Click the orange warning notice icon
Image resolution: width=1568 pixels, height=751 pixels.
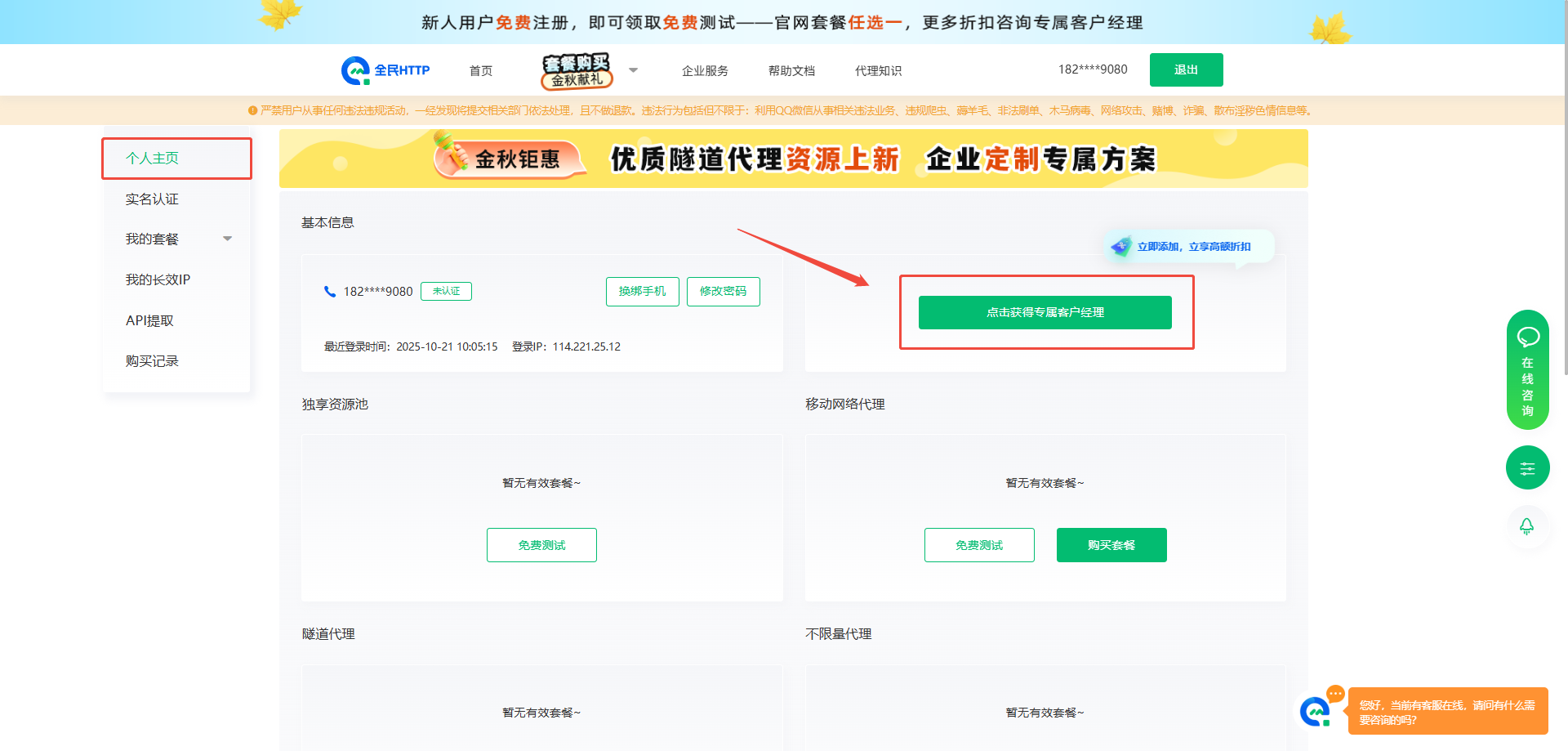click(x=252, y=111)
